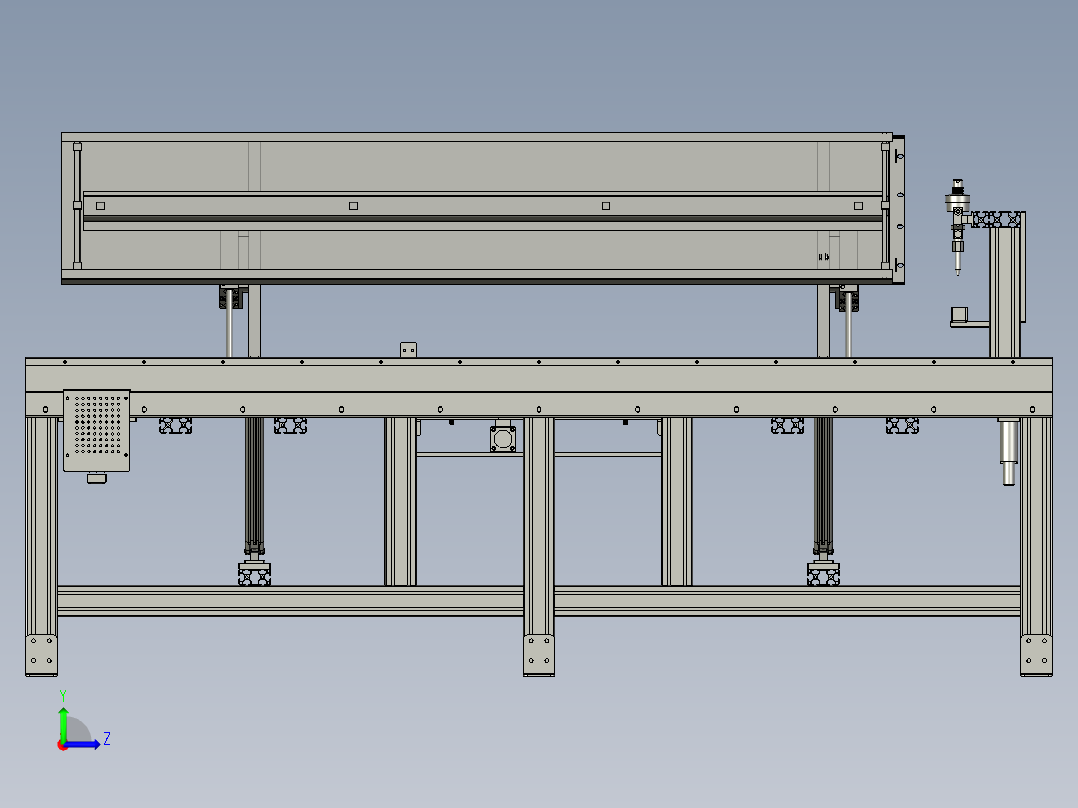The width and height of the screenshot is (1078, 808).
Task: Select the dispensing nozzle head at top right
Action: point(957,227)
